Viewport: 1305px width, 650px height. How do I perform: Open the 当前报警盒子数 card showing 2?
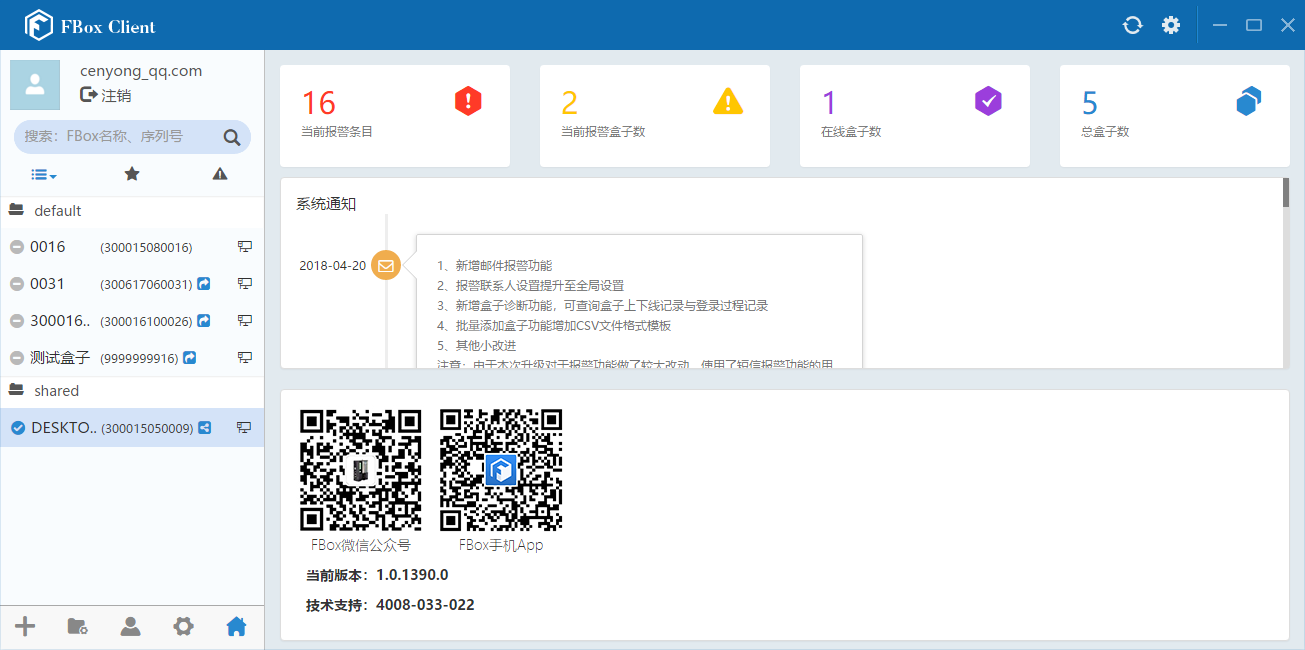pyautogui.click(x=655, y=116)
